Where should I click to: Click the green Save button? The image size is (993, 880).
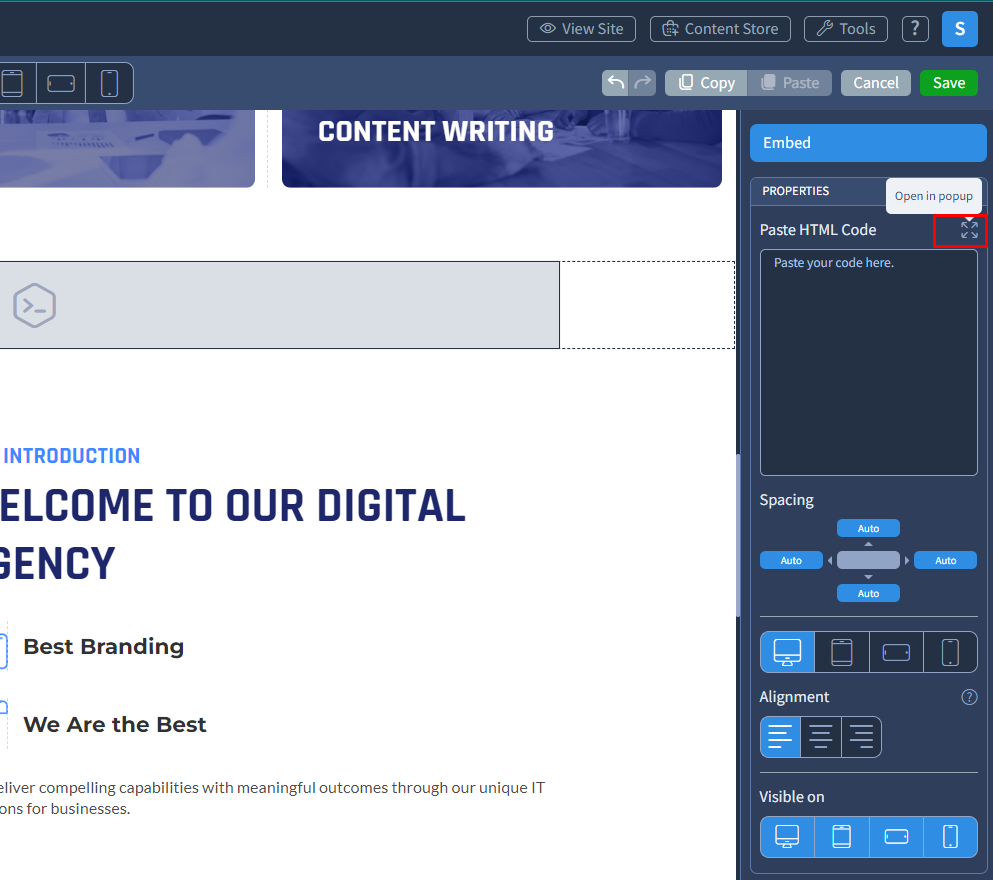948,83
